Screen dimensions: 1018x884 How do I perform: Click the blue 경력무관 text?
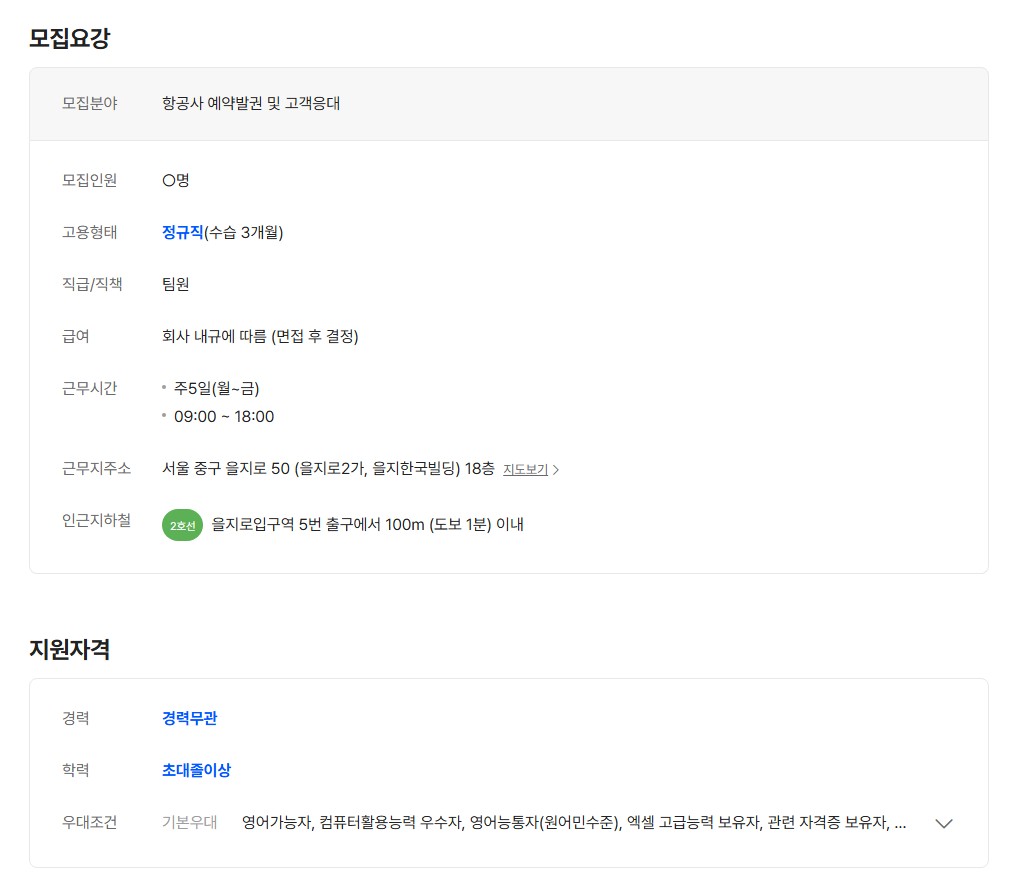coord(189,718)
